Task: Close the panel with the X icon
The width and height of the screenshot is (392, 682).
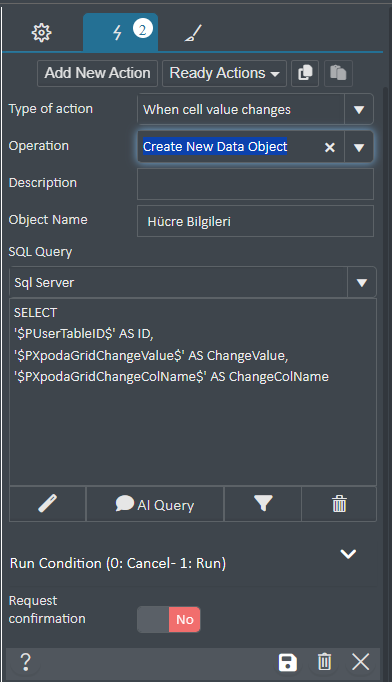Action: coord(361,662)
